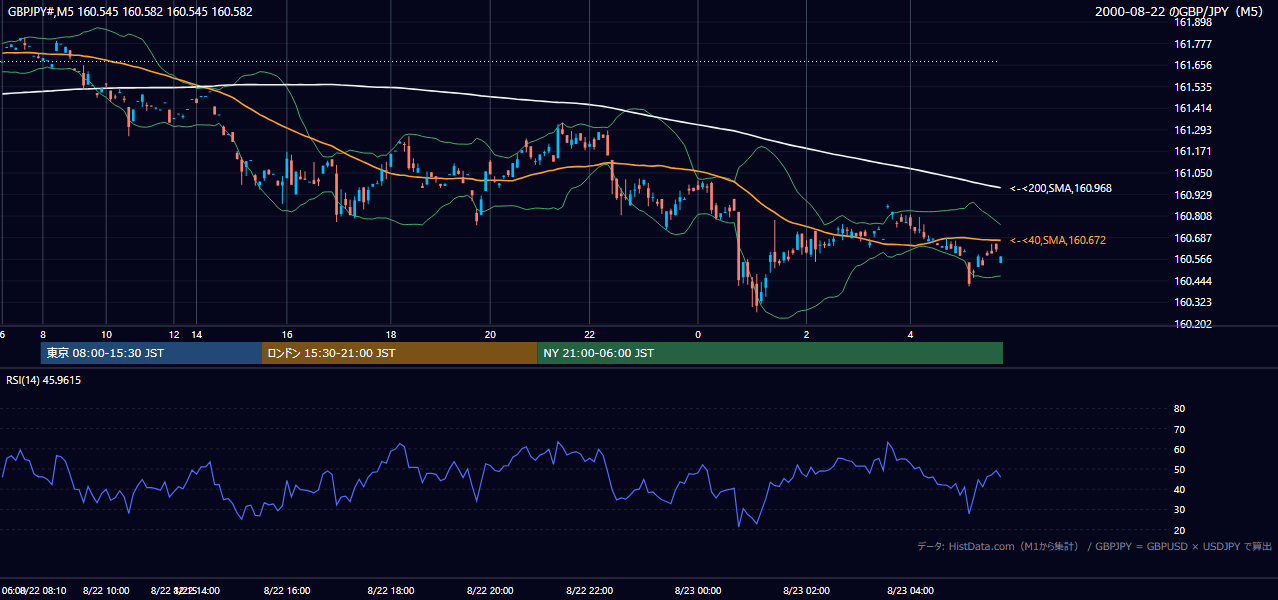The height and width of the screenshot is (600, 1278).
Task: Click price level 161.898 on the axis
Action: pos(1192,22)
